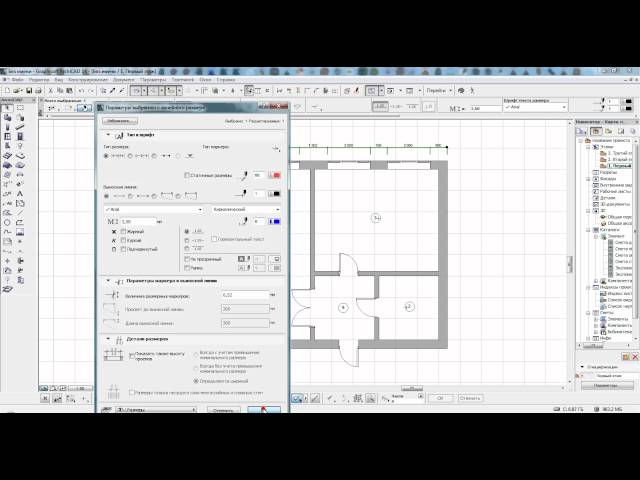Select the Line tool in the toolbox
This screenshot has width=640, height=480.
(20, 213)
